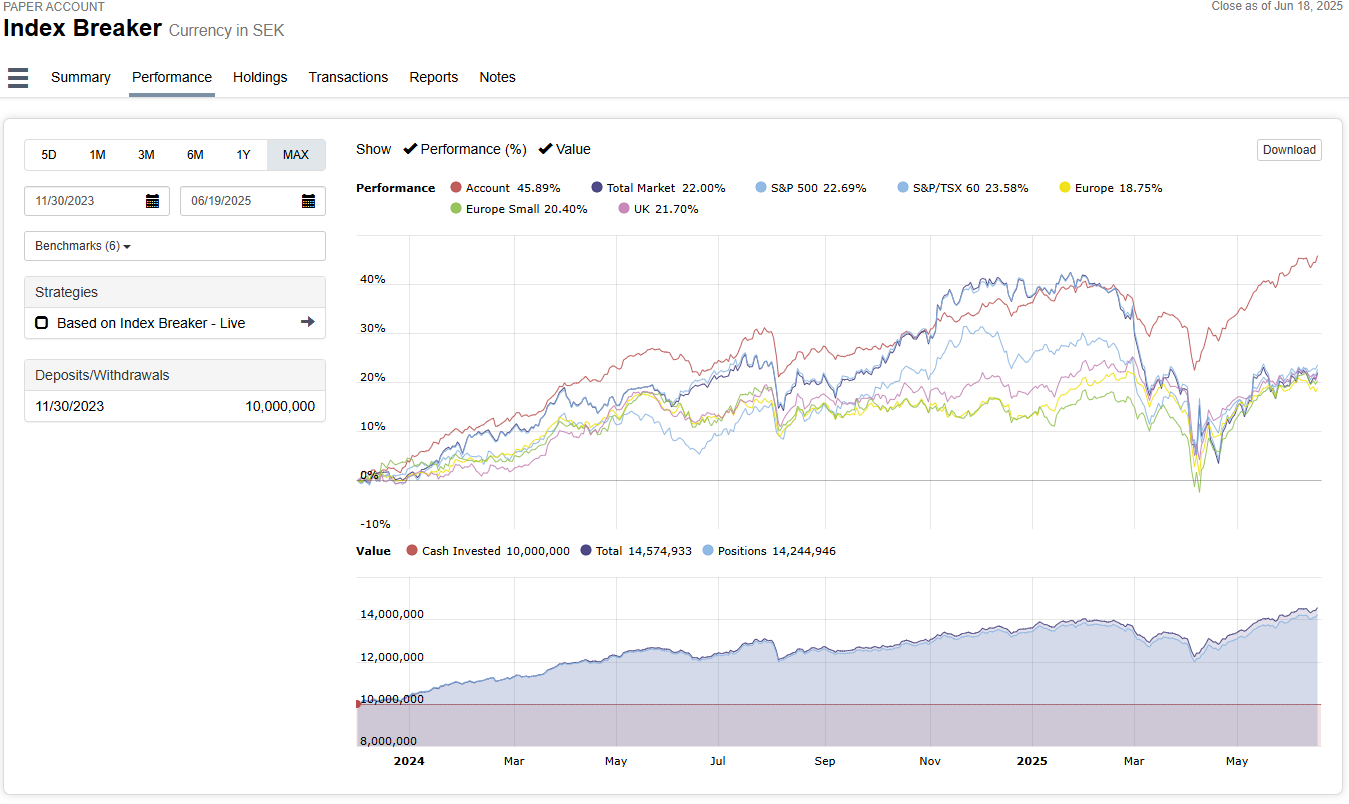
Task: Open the hamburger menu icon
Action: 18,78
